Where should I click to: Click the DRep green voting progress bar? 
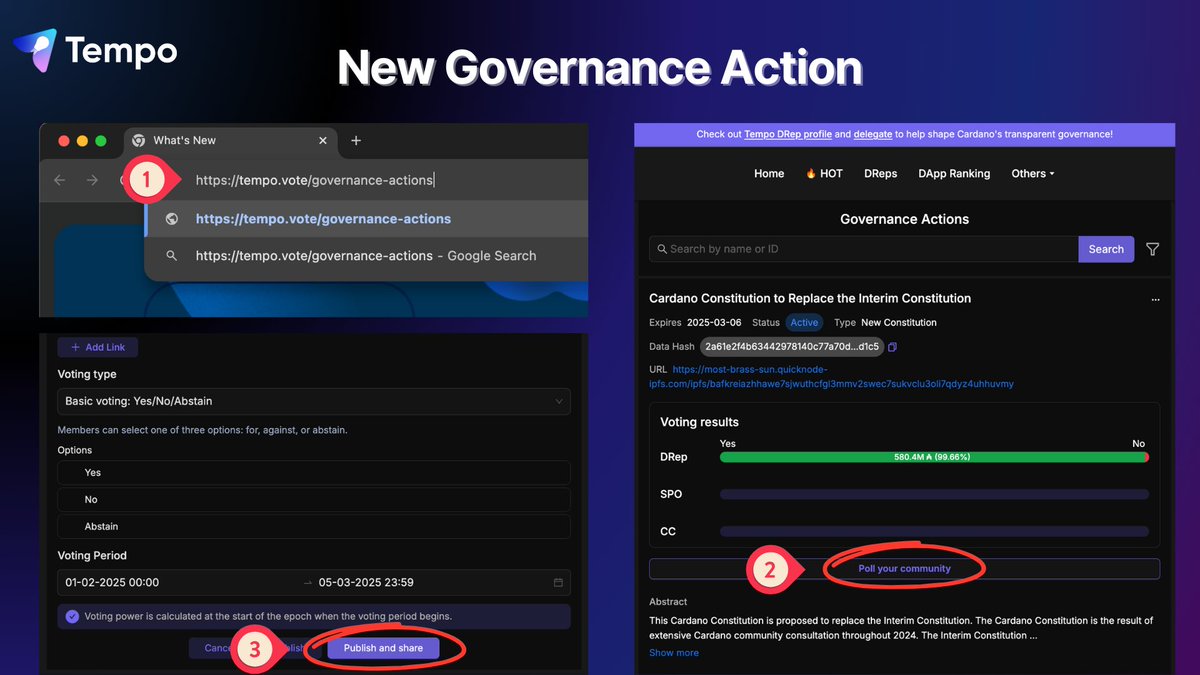point(934,457)
